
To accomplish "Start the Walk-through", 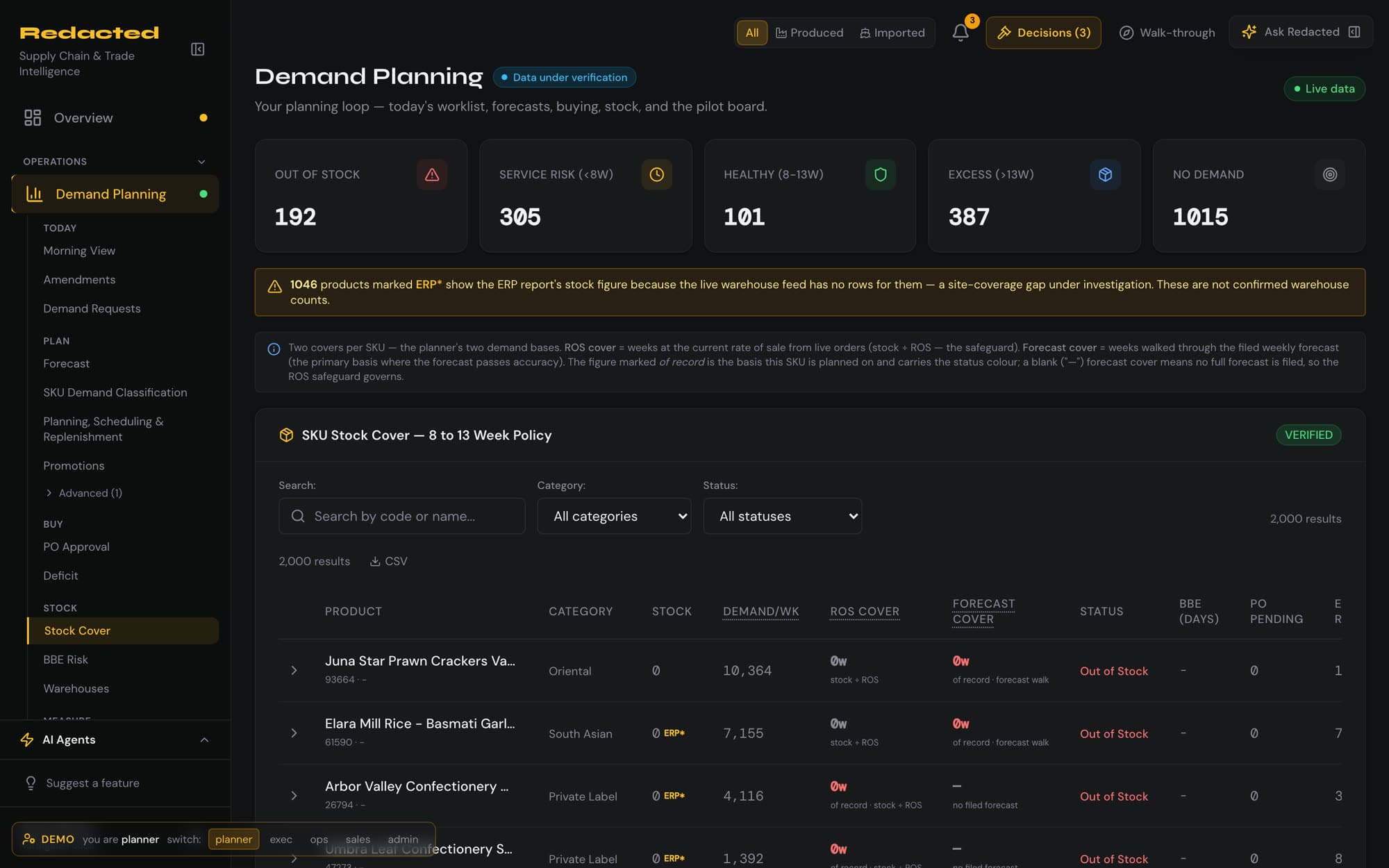I will 1167,33.
